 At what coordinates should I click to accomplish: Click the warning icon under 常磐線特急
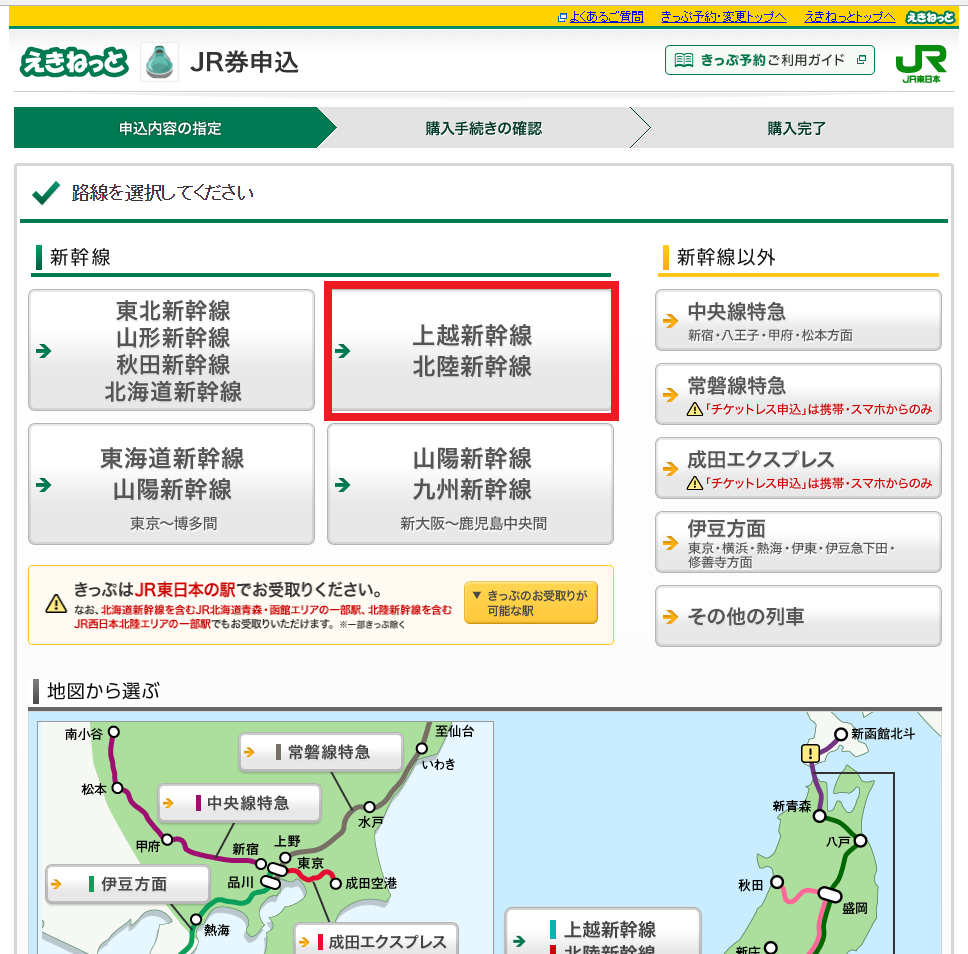tap(695, 409)
